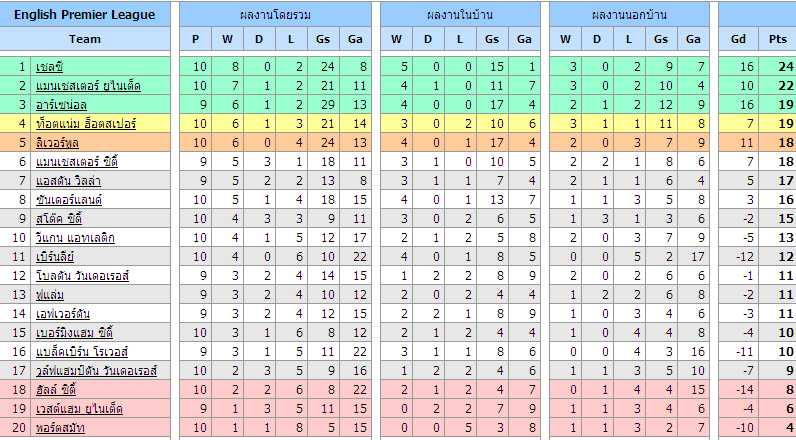Viewport: 796px width, 440px height.
Task: Open เอฟเวอร์ตัน team link
Action: [x=62, y=314]
